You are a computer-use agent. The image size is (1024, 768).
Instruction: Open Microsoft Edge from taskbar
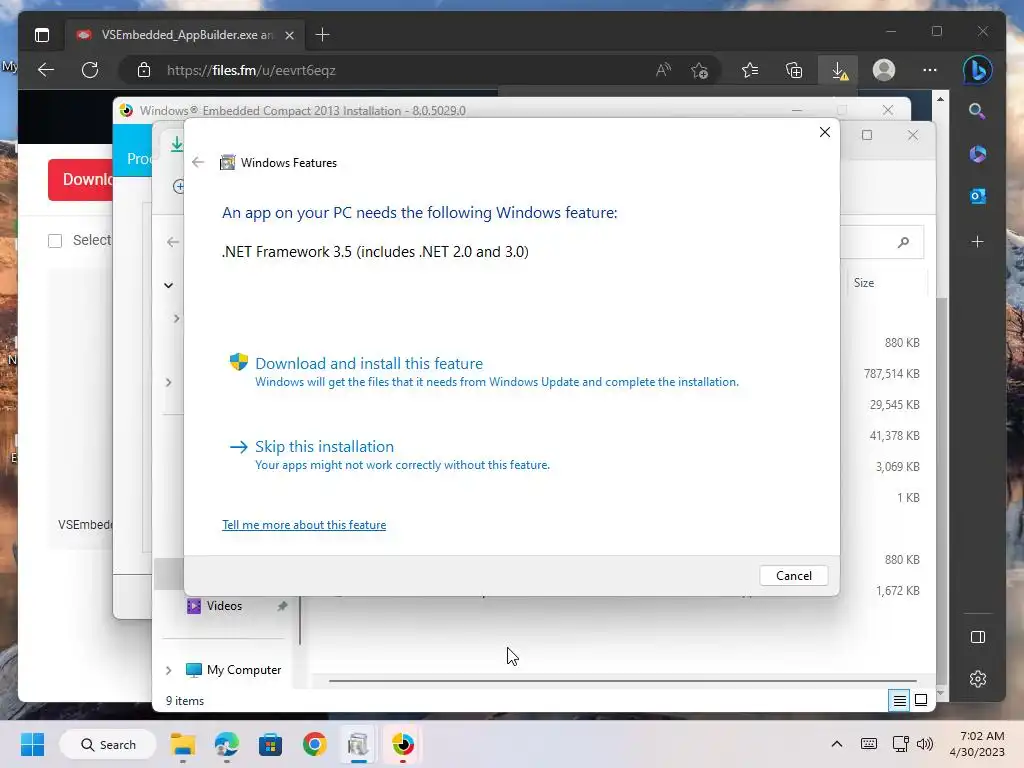[227, 744]
